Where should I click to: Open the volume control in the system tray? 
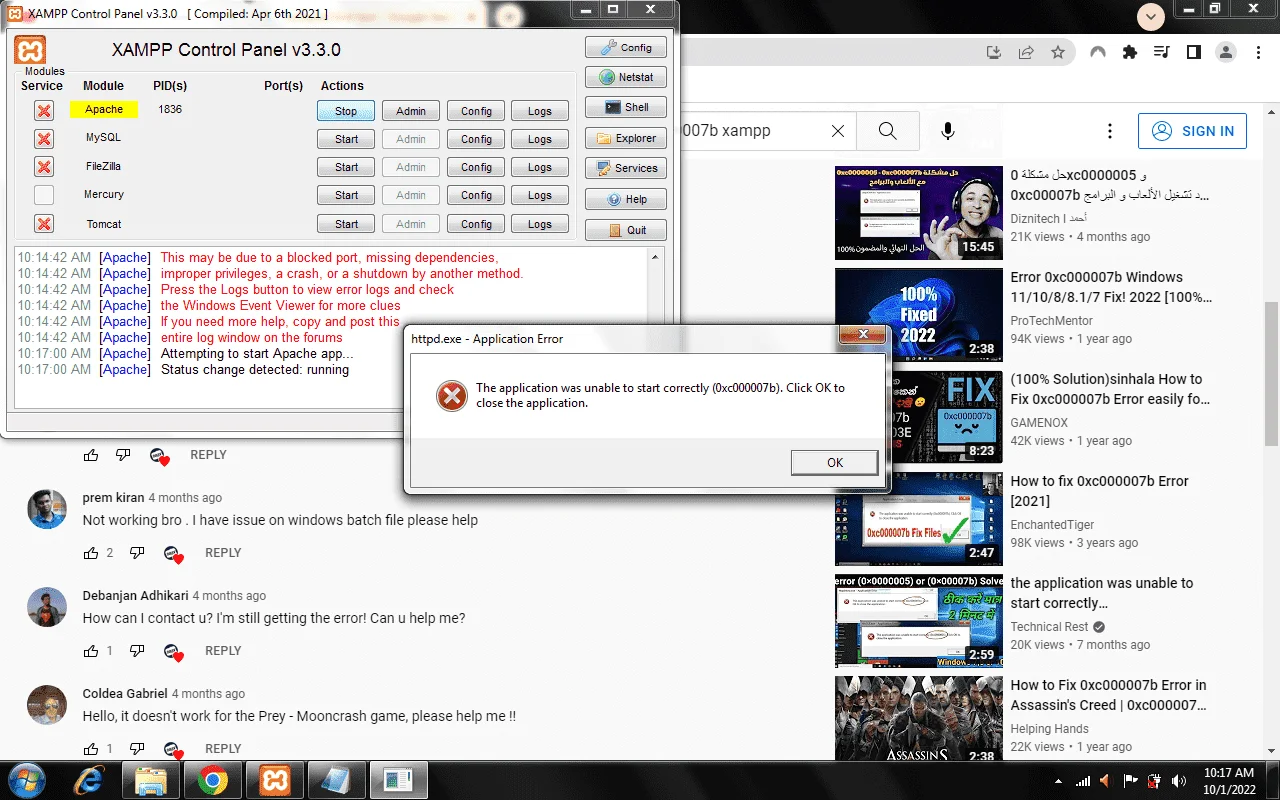(x=1178, y=780)
